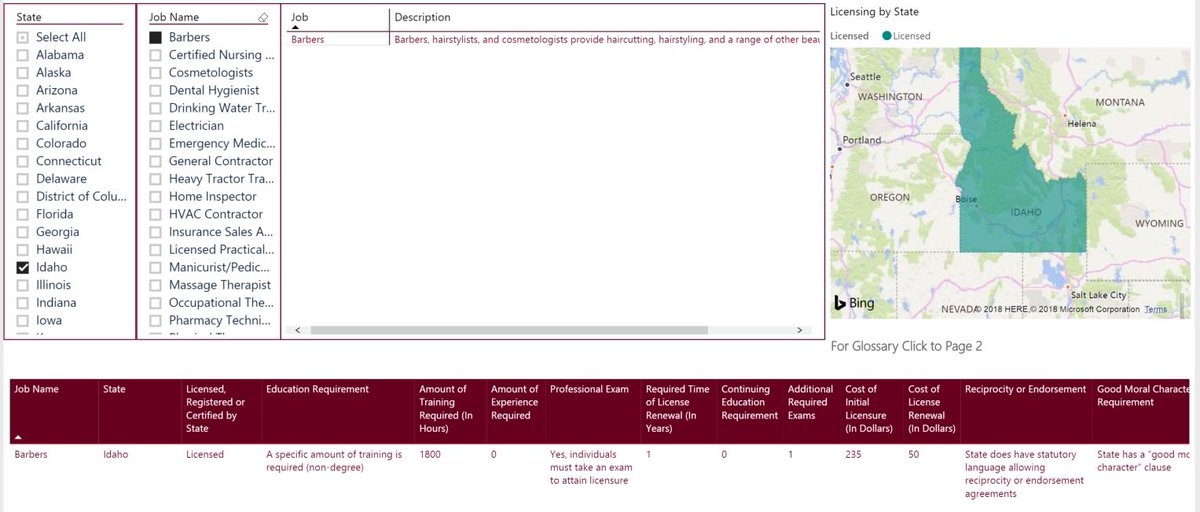The width and height of the screenshot is (1200, 512).
Task: Click the Job column sort arrow
Action: click(x=294, y=28)
